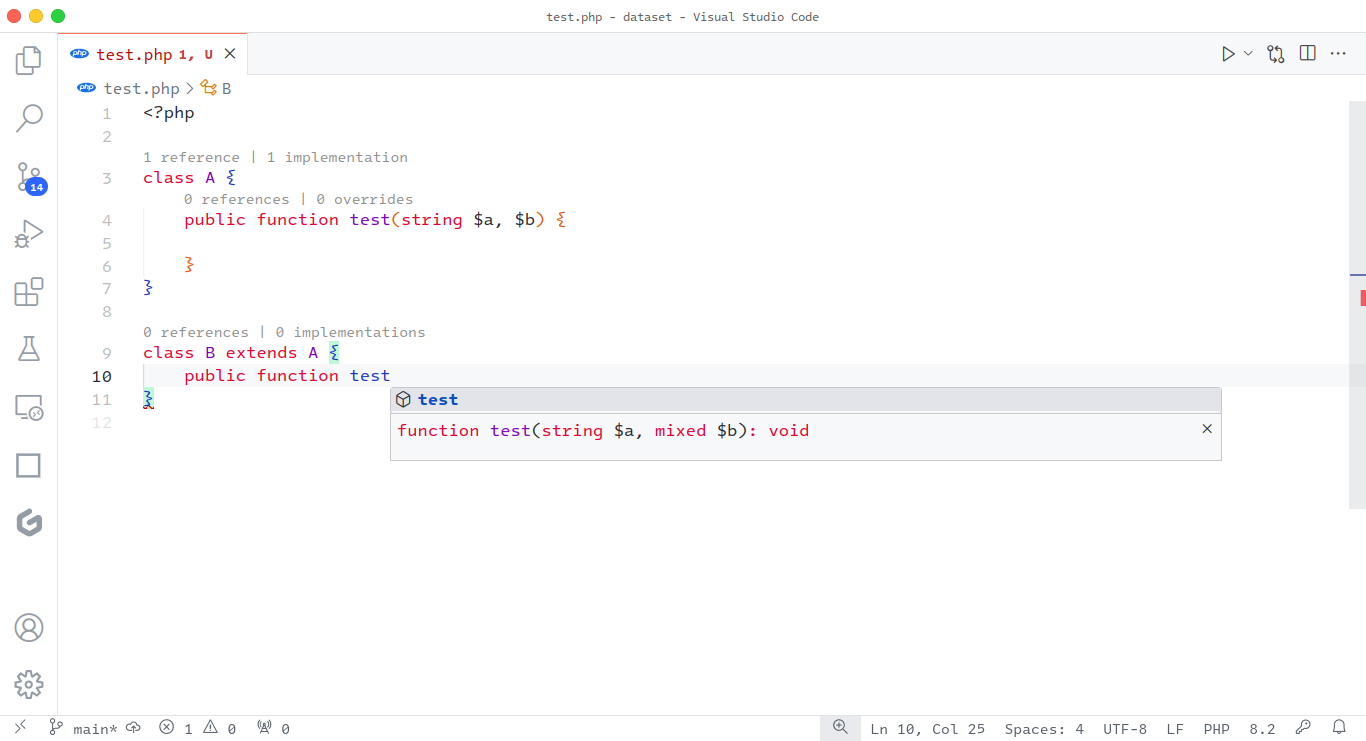Change indentation via Spaces: 4

pyautogui.click(x=1044, y=729)
